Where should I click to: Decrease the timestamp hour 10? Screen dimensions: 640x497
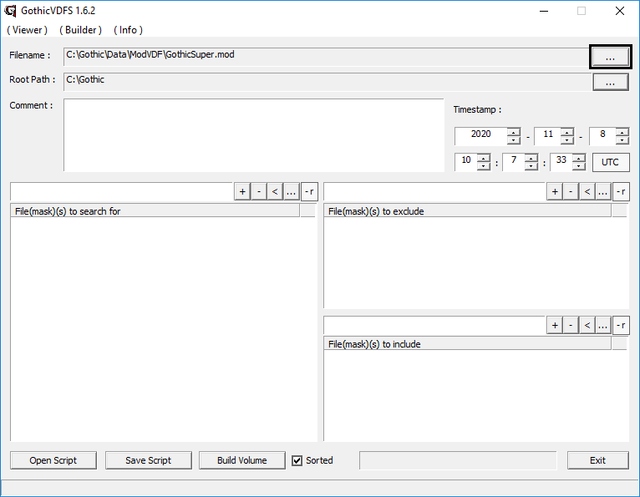[x=484, y=166]
